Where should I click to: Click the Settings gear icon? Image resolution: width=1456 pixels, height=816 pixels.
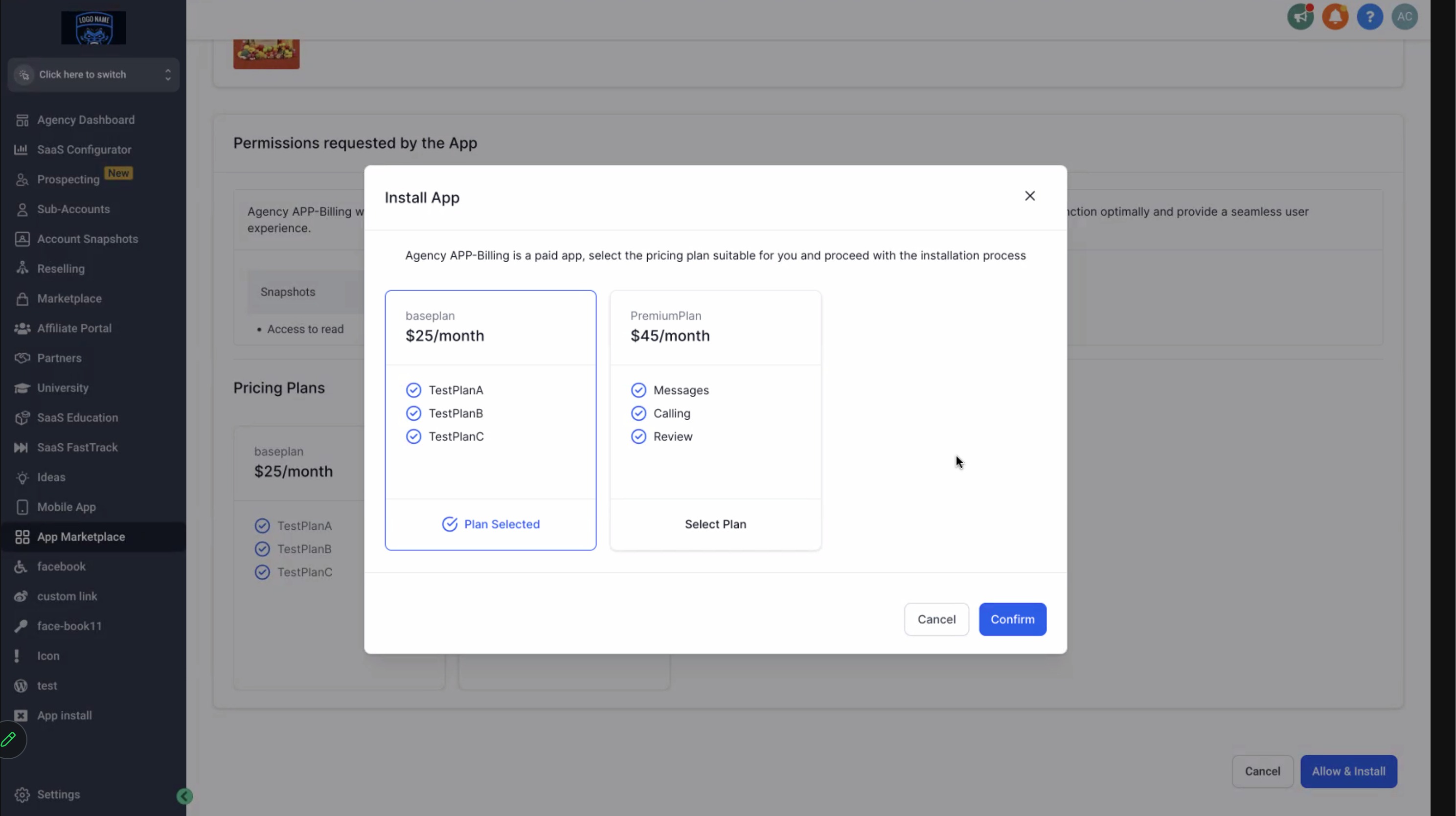[22, 794]
